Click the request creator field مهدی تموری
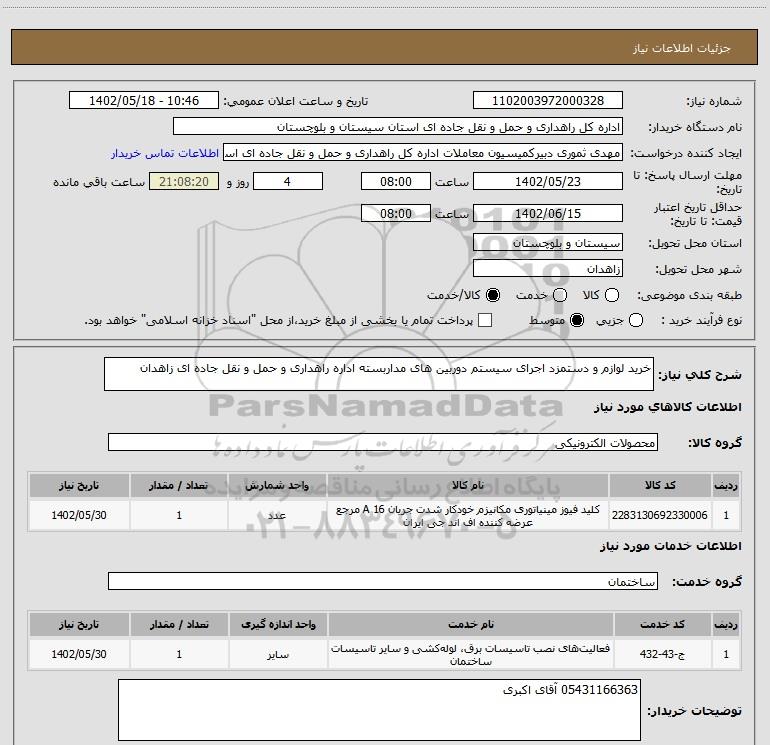The image size is (770, 745). pos(423,153)
